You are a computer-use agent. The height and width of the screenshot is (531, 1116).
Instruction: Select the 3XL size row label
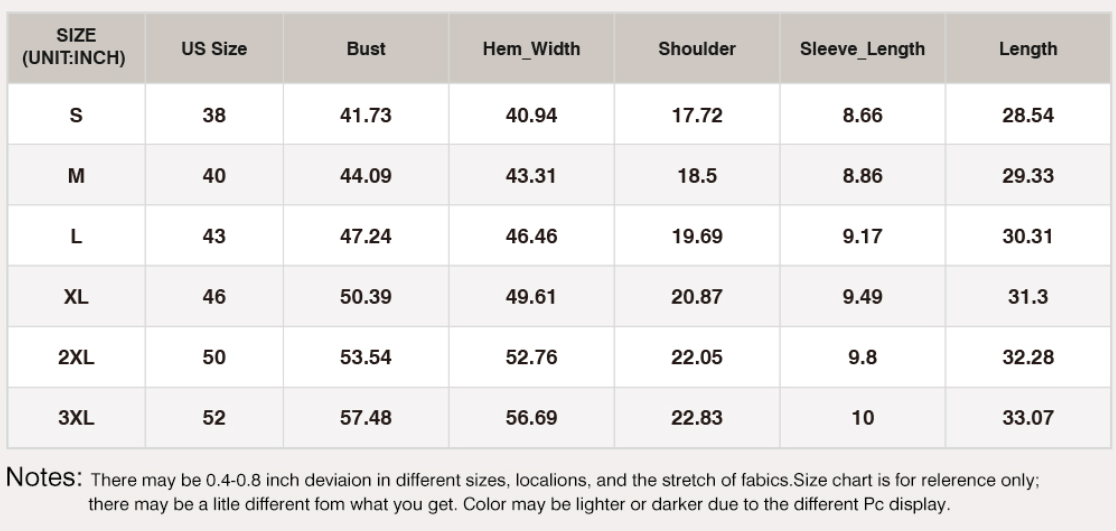(x=76, y=417)
